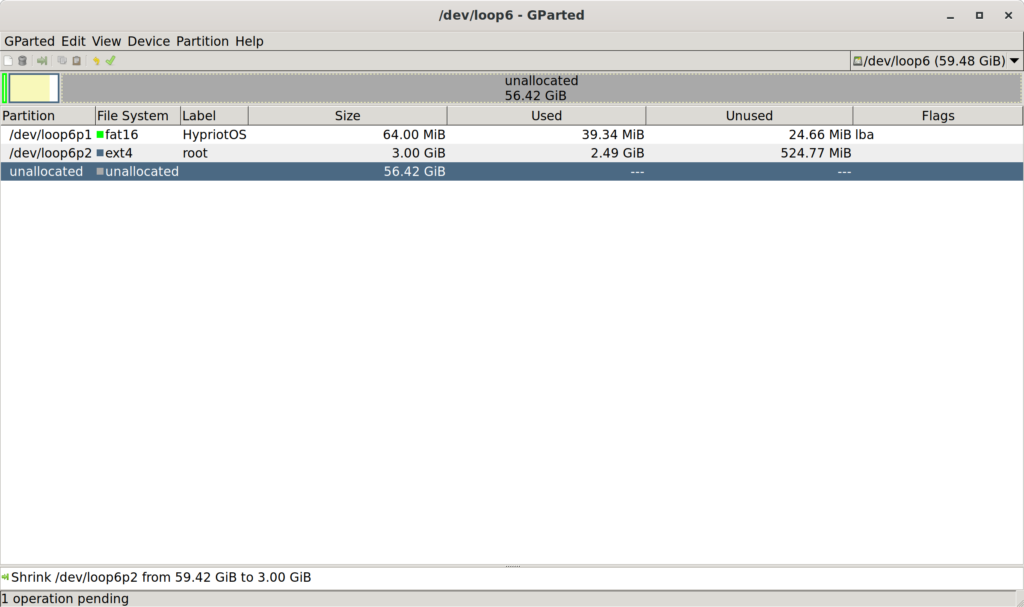Select the /dev/loop6p1 partition row
The width and height of the screenshot is (1024, 607).
click(50, 134)
